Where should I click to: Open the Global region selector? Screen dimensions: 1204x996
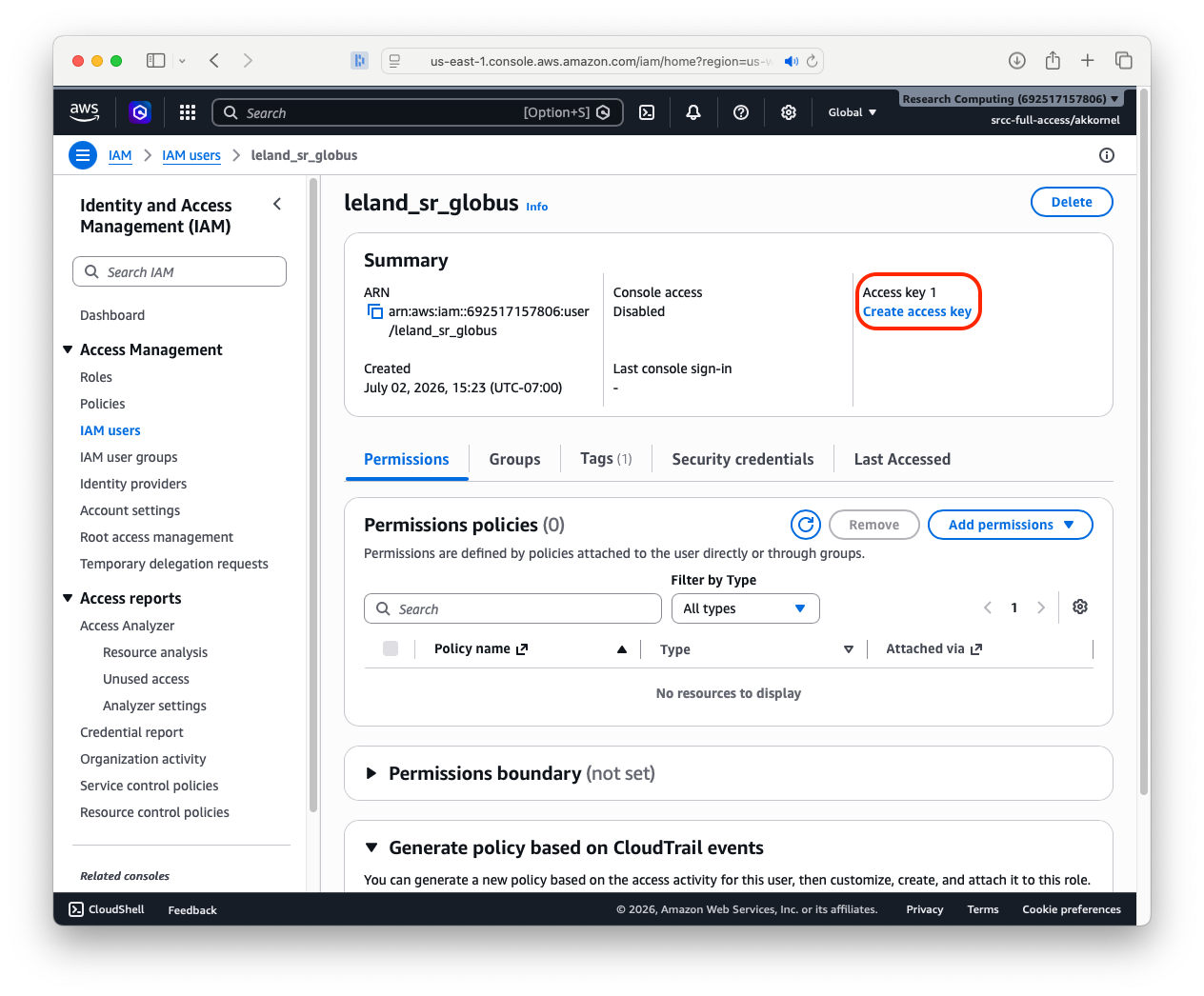pos(853,112)
